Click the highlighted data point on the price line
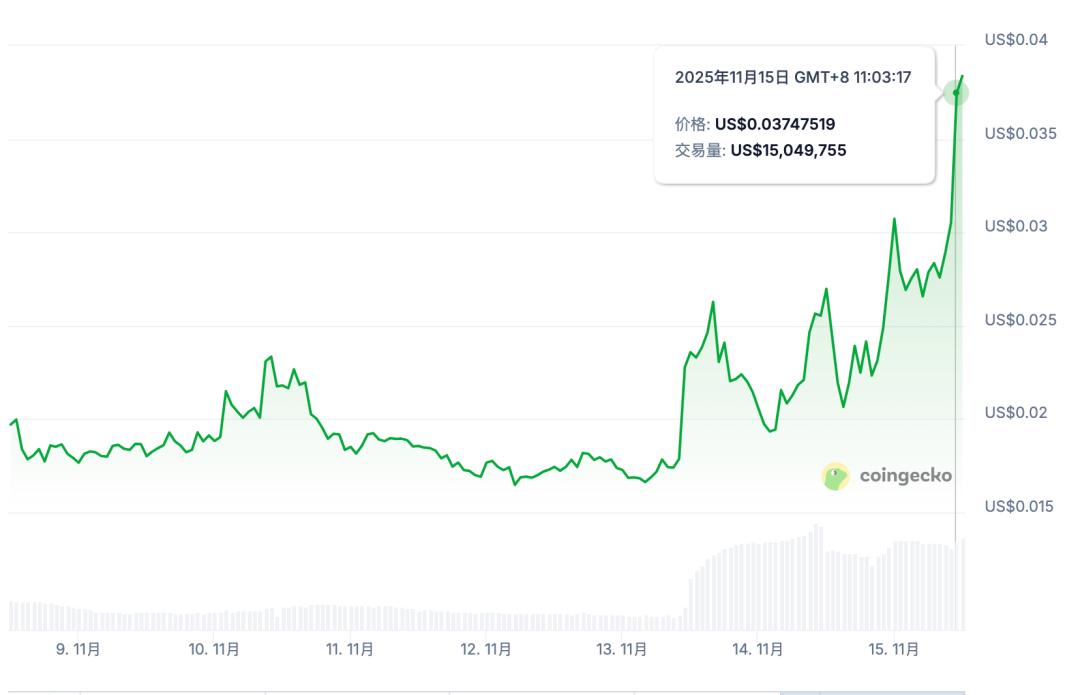The width and height of the screenshot is (1080, 695). 956,93
